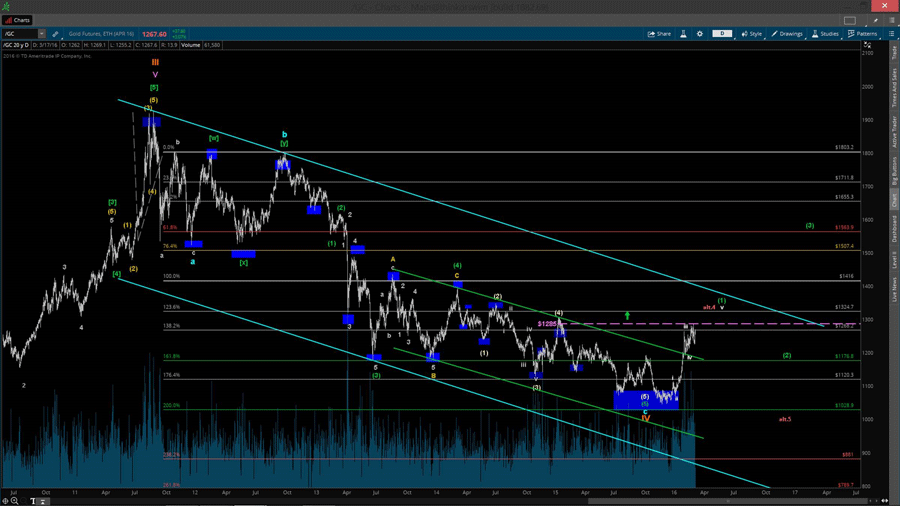Click the link icon next to symbol box
The height and width of the screenshot is (506, 900).
tap(55, 34)
